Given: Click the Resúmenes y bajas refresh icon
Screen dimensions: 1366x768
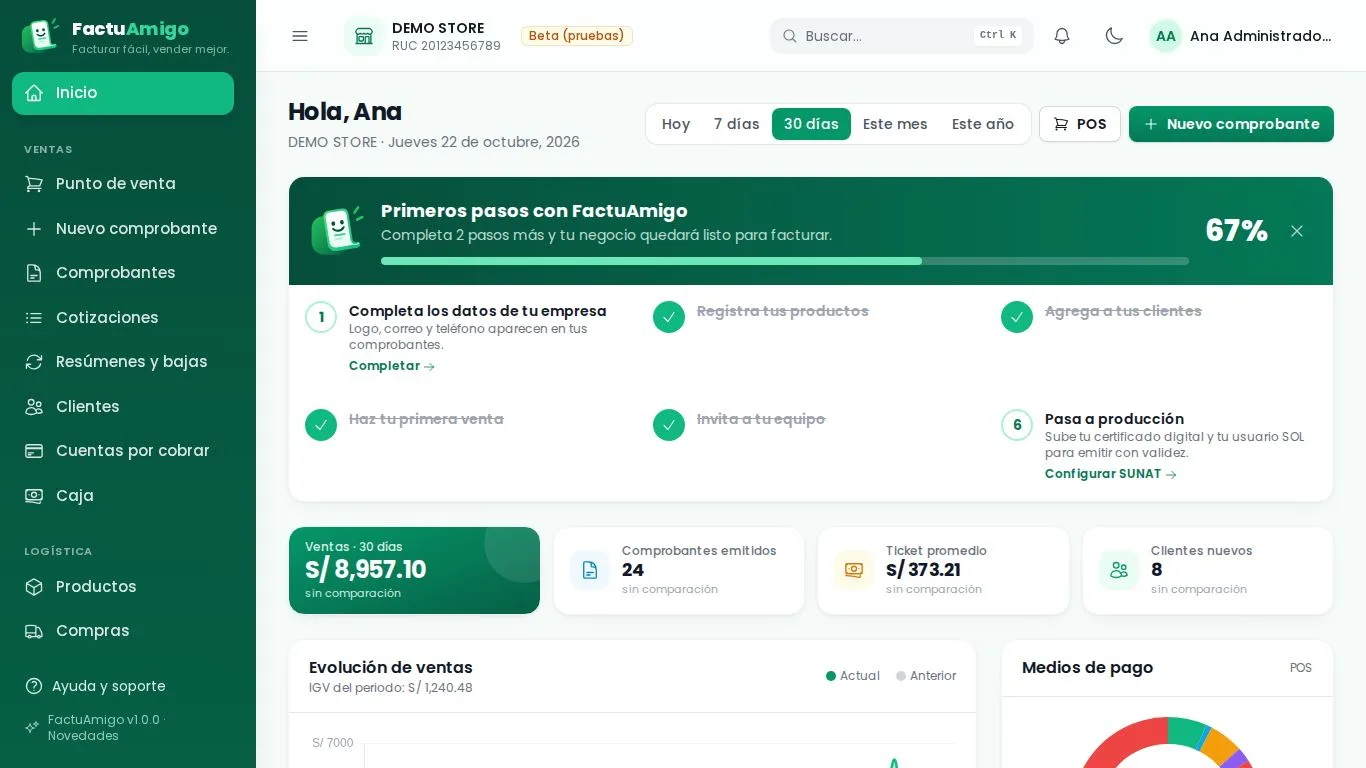Looking at the screenshot, I should click(34, 362).
